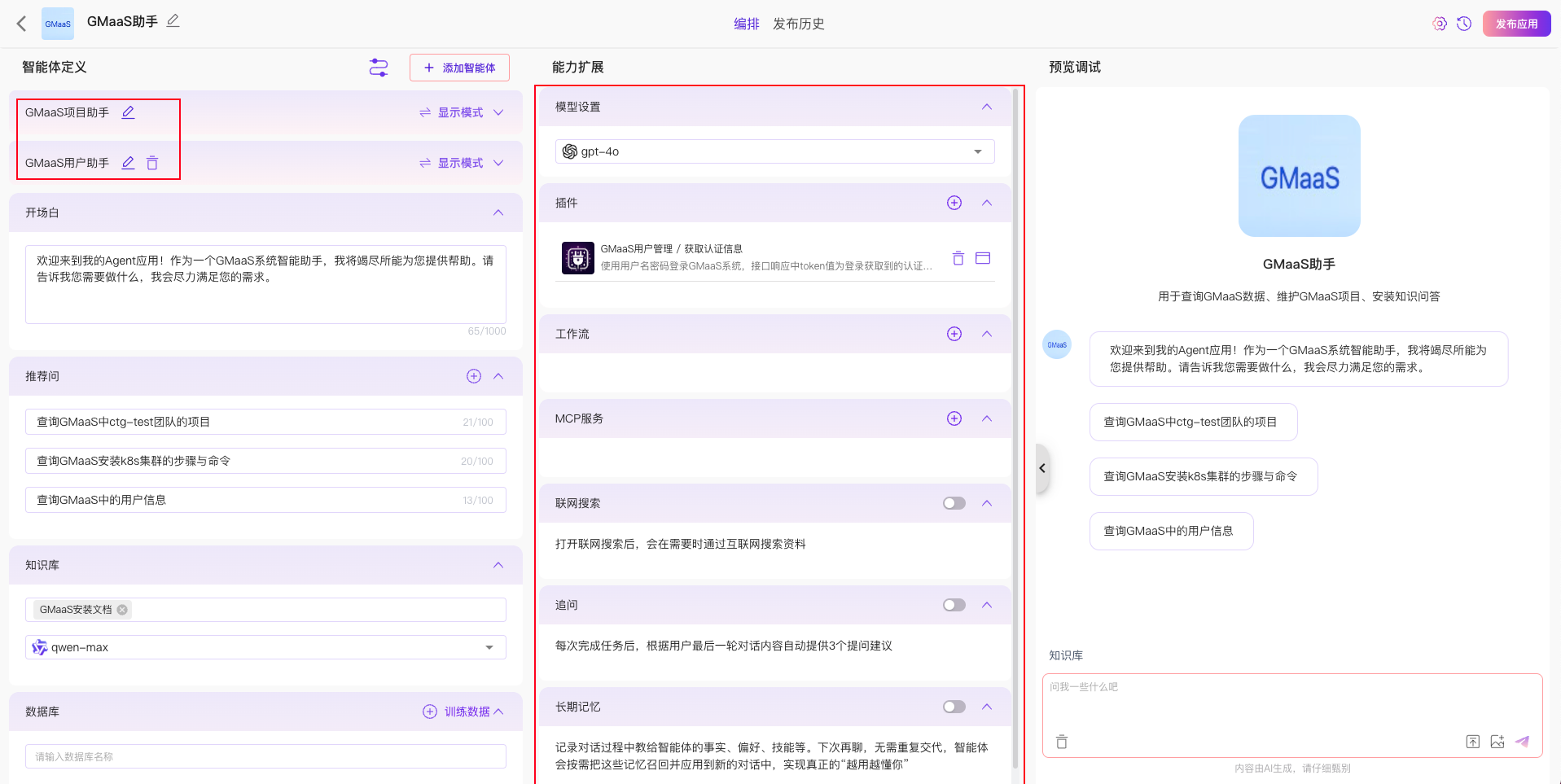Delete the GMaaS用户管理 plugin
Screen dimensions: 1561x784
pyautogui.click(x=958, y=258)
